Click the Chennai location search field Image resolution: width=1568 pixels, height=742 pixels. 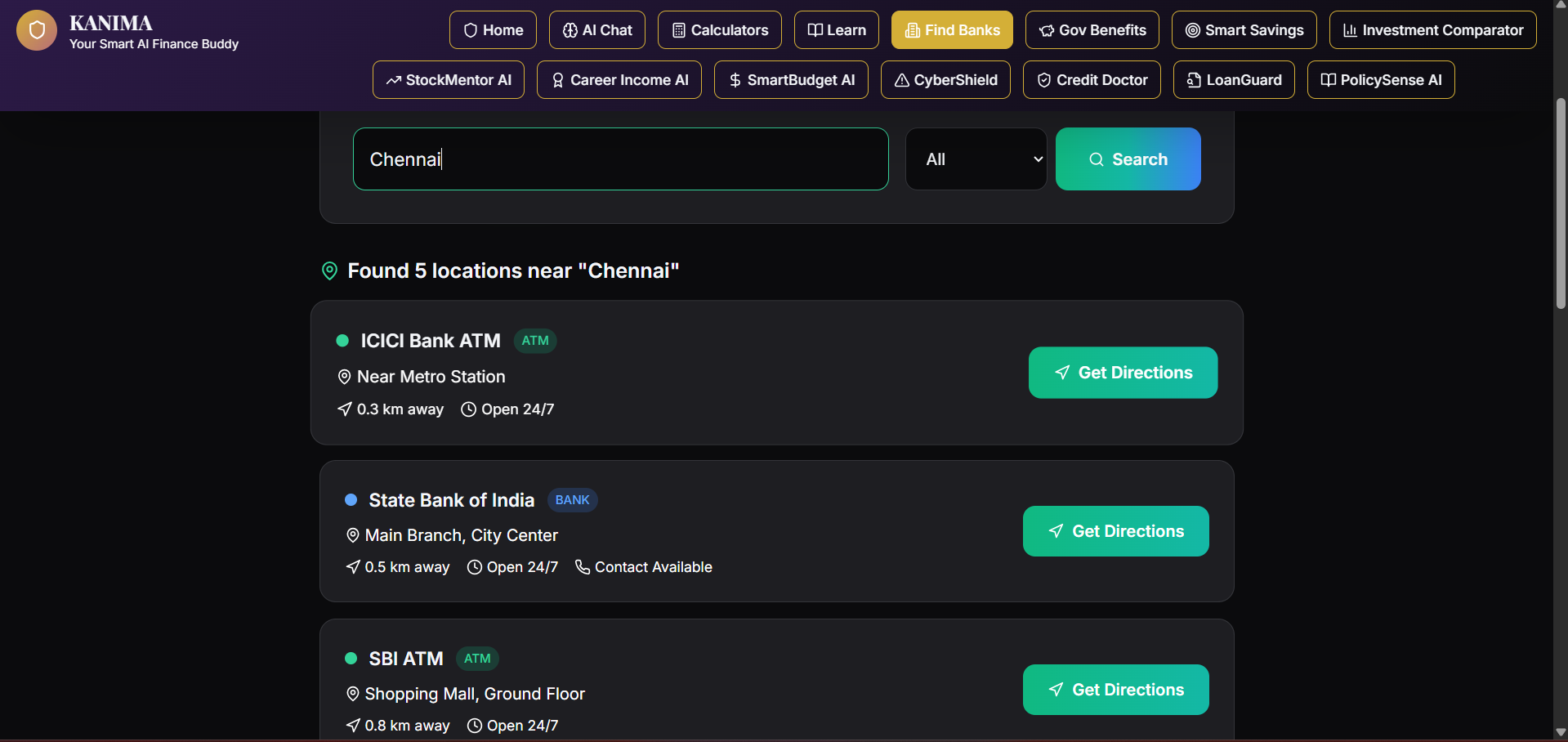[621, 159]
